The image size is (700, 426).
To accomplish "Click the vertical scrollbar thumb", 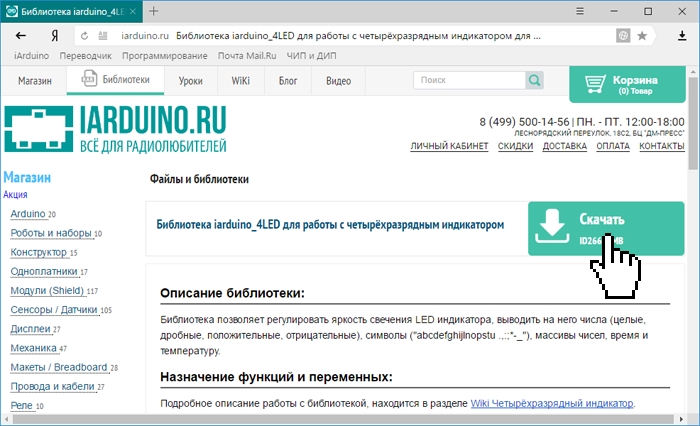I will pyautogui.click(x=693, y=123).
